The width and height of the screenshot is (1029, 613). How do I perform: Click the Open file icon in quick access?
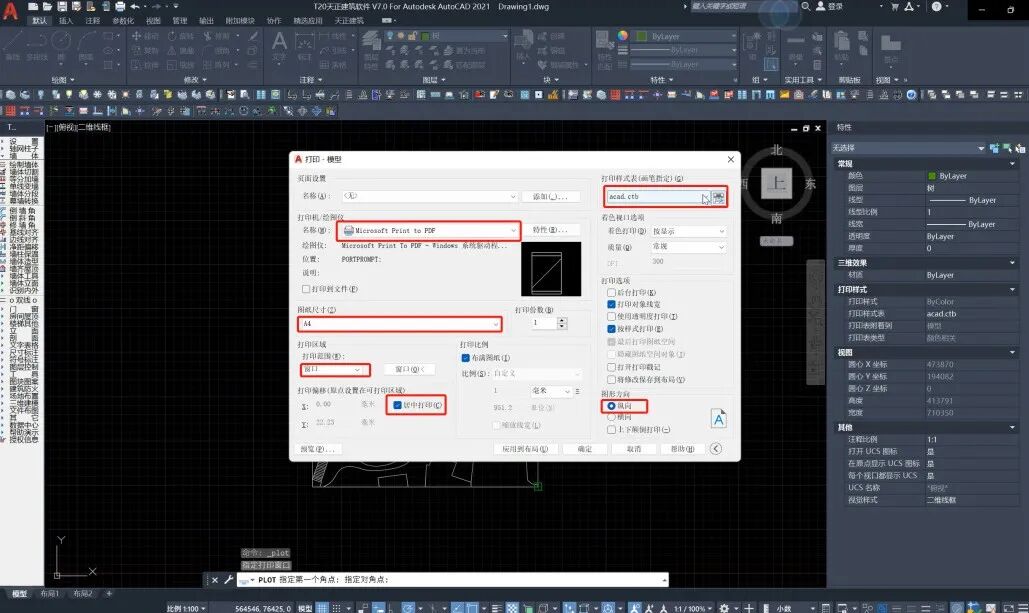[47, 7]
